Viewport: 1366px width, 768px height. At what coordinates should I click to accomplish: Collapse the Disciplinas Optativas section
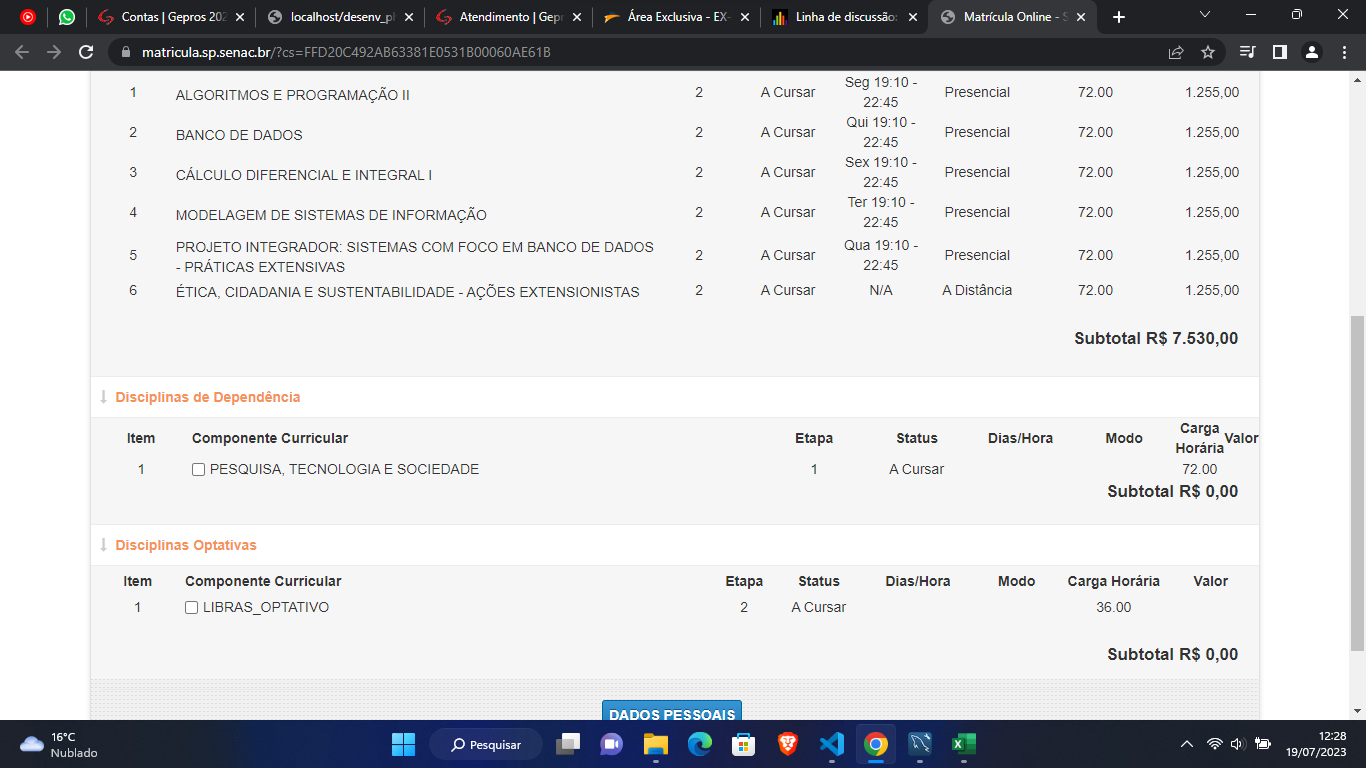[x=185, y=545]
